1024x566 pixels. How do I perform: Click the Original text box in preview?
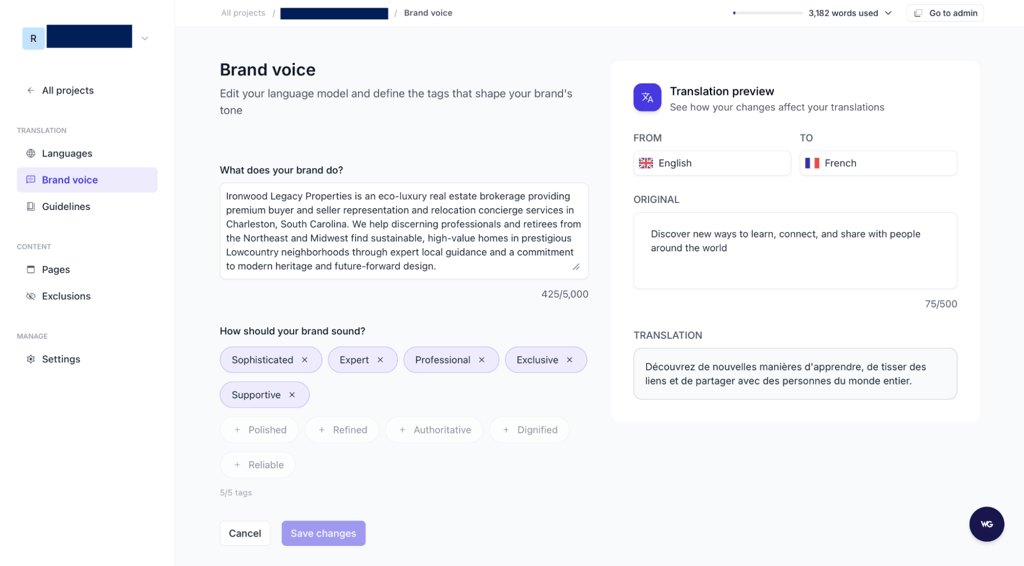pyautogui.click(x=795, y=251)
